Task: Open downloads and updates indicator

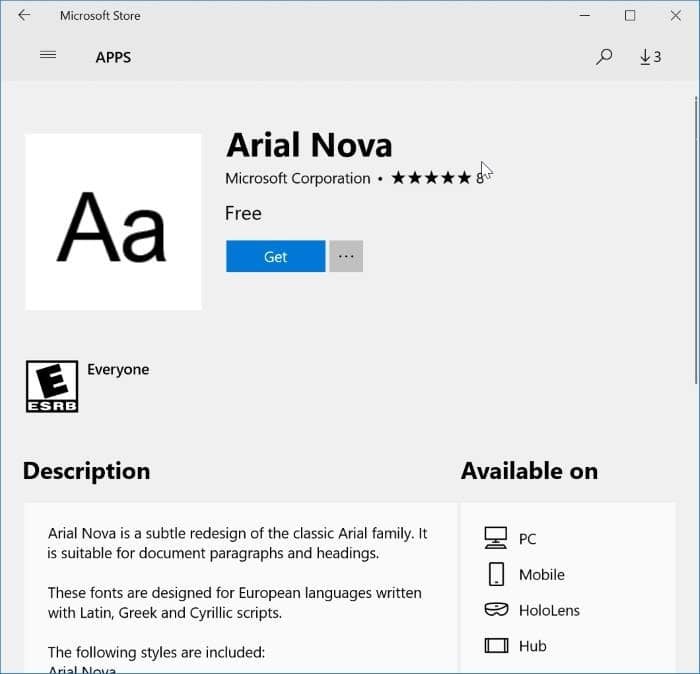Action: [x=650, y=57]
